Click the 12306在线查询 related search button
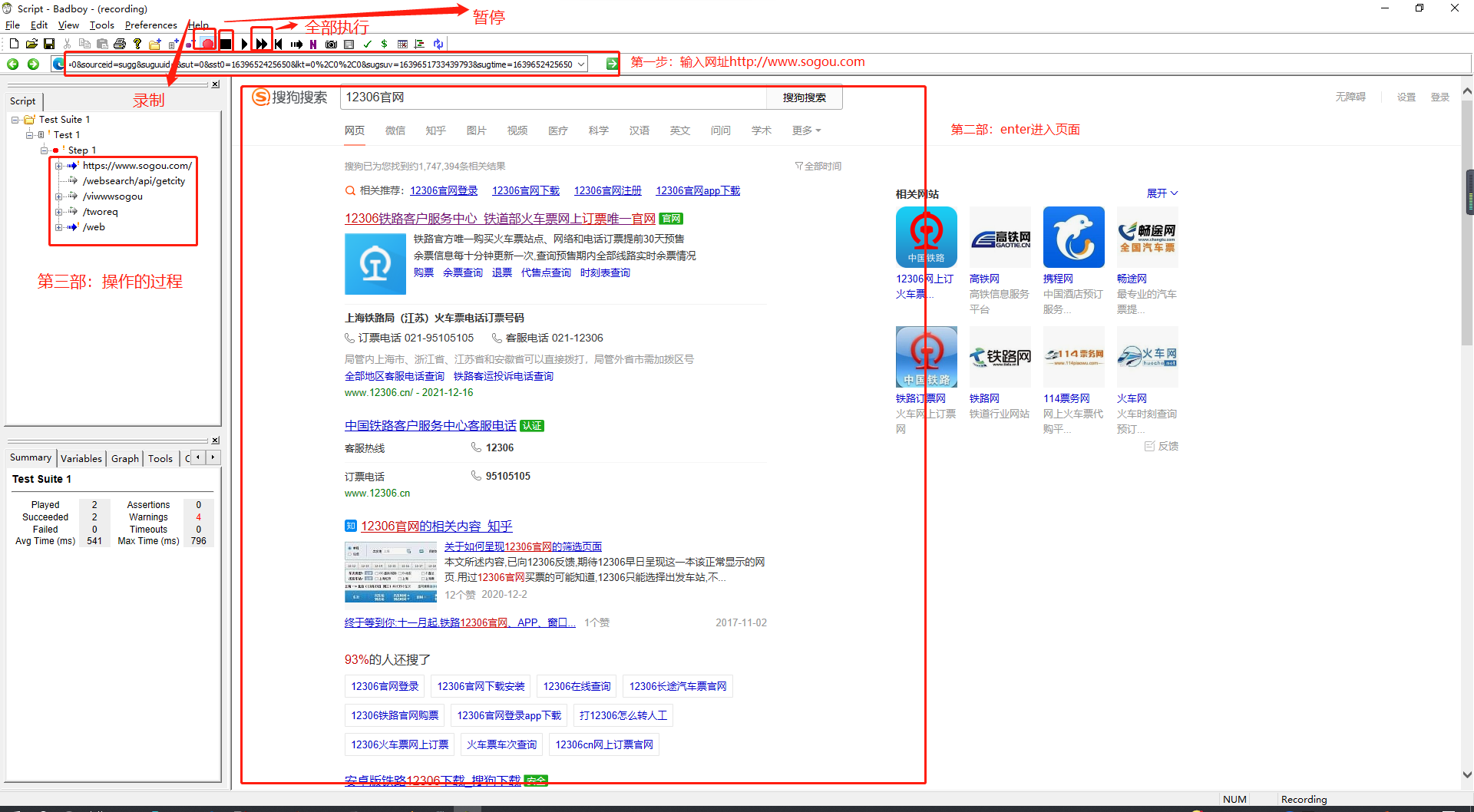 pos(577,686)
